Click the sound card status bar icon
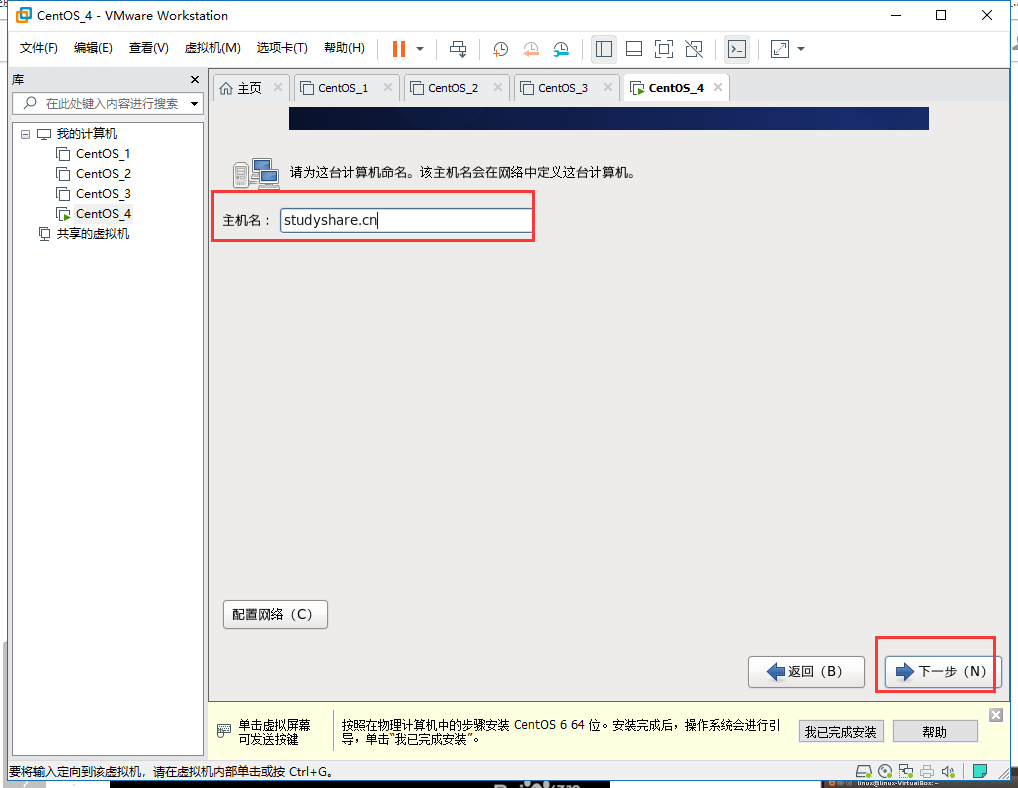 [x=949, y=772]
